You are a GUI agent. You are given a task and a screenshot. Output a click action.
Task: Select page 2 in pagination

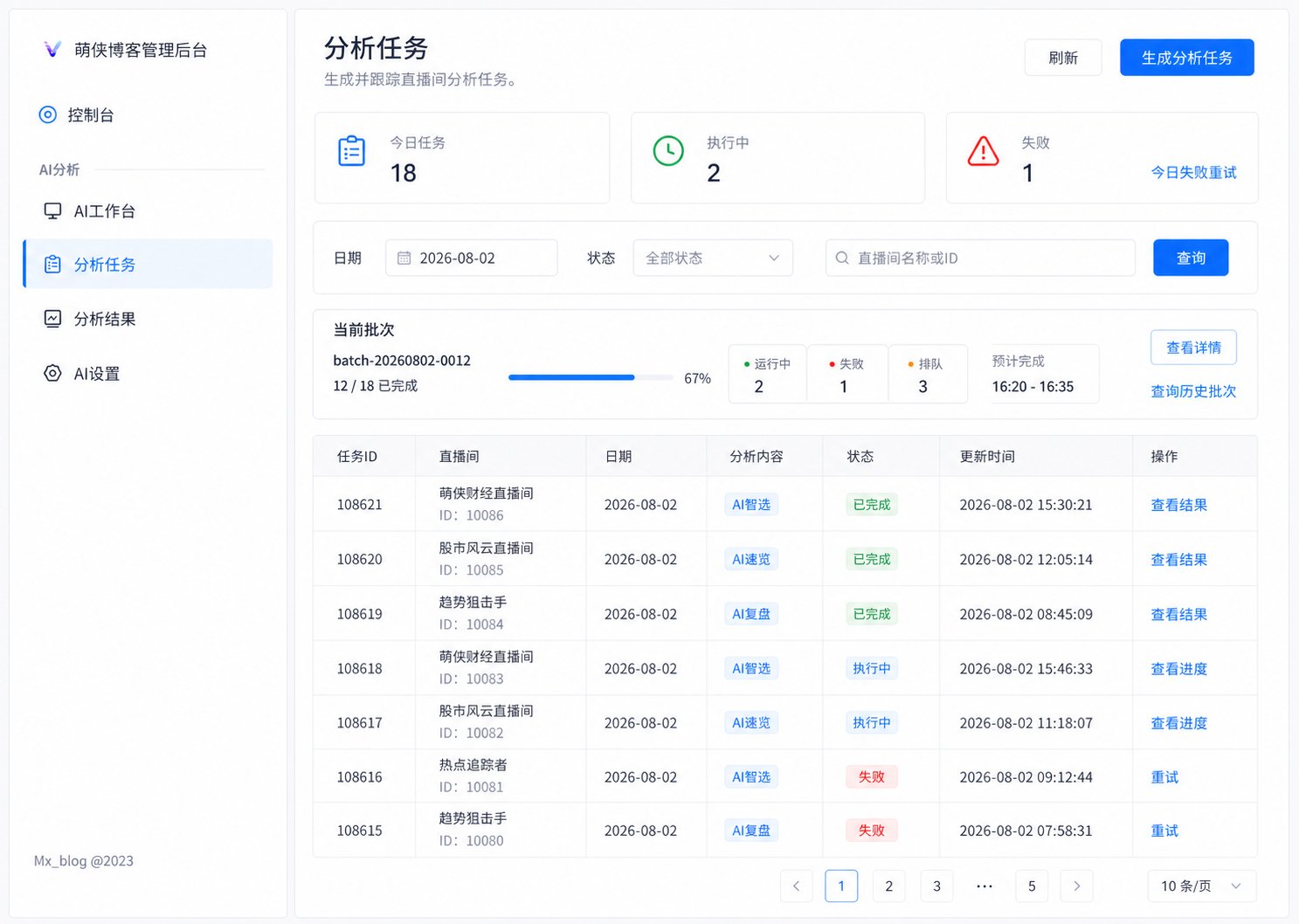point(888,886)
